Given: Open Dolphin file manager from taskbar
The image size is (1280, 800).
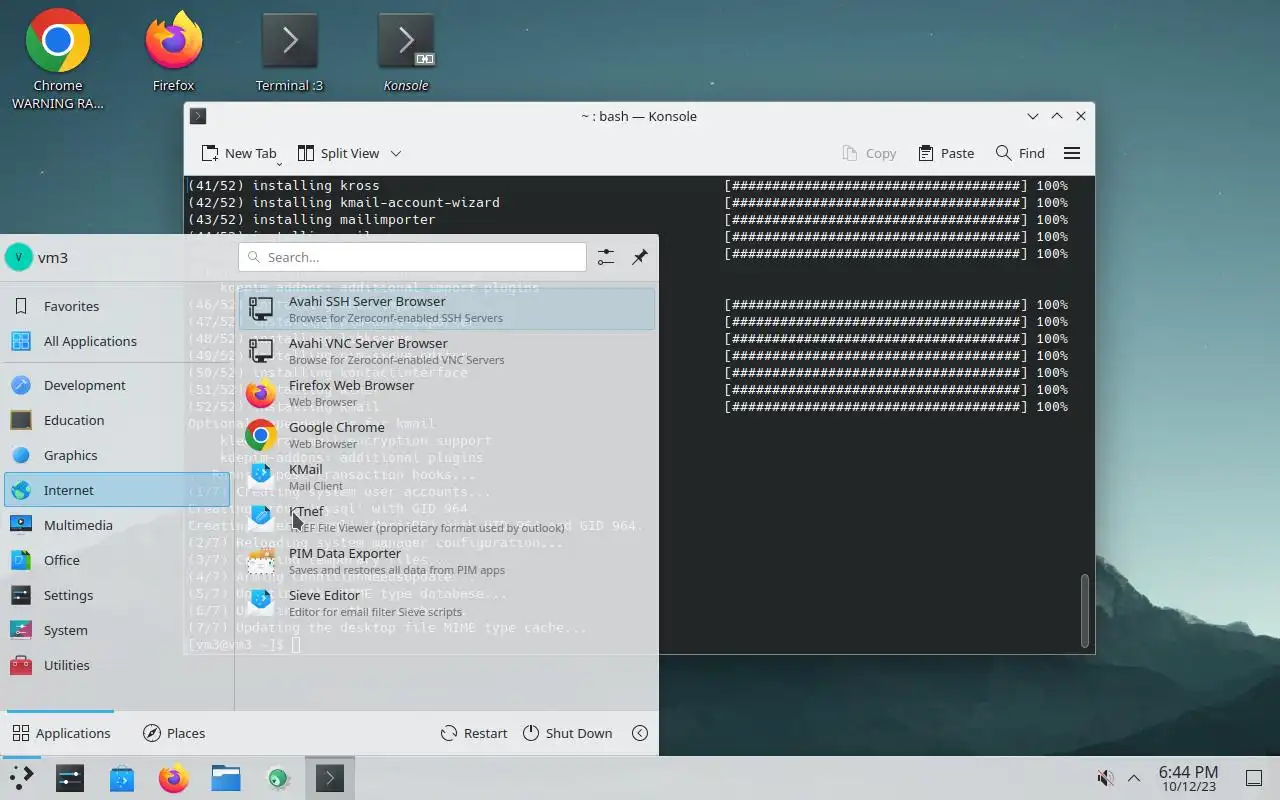Looking at the screenshot, I should click(x=226, y=778).
